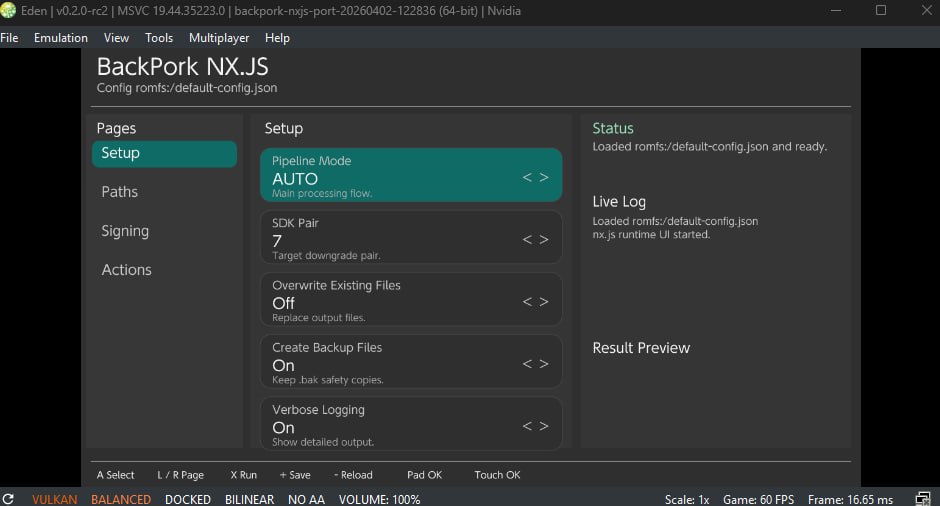Select the Setup page in sidebar
Image resolution: width=940 pixels, height=506 pixels.
(x=164, y=153)
